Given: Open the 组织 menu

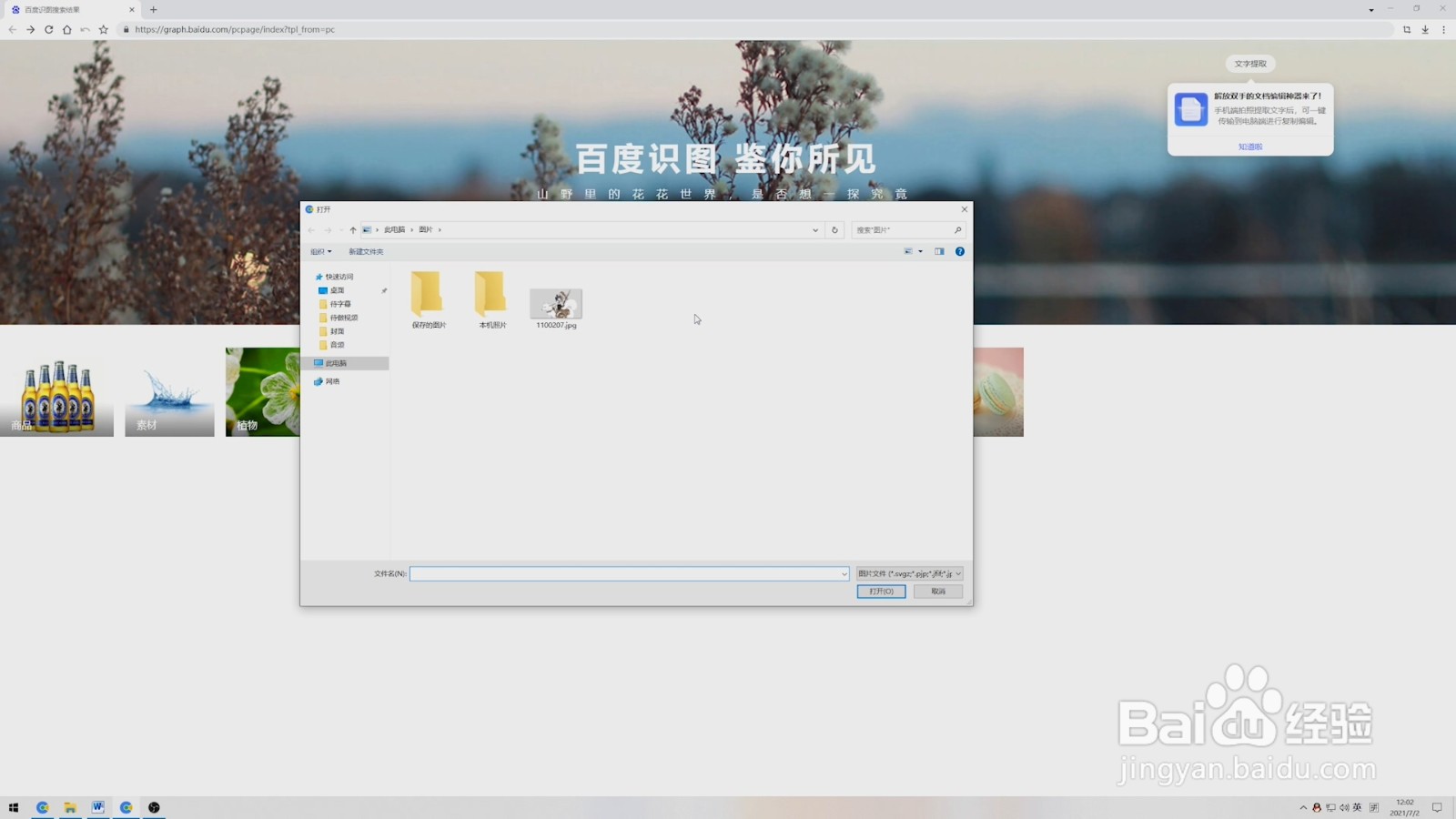Looking at the screenshot, I should tap(320, 251).
